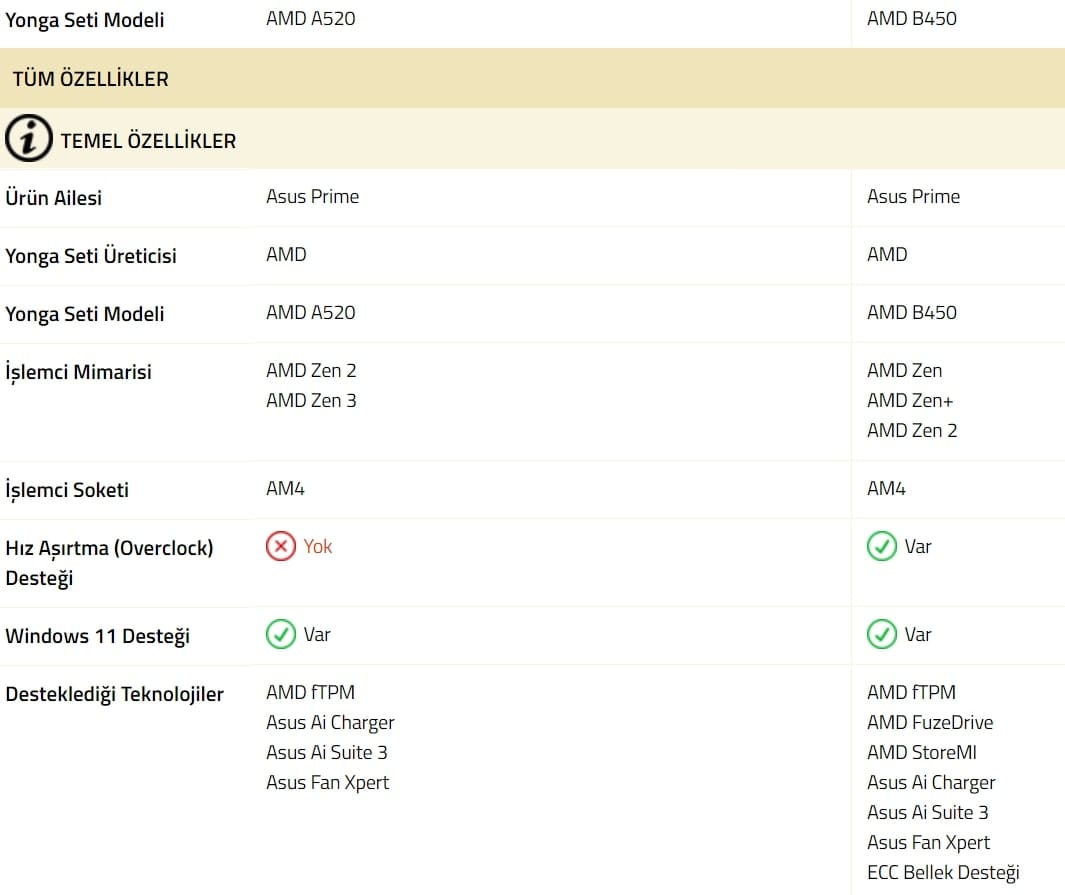Expand the TÜM ÖZELLİKLER section header

[x=90, y=79]
